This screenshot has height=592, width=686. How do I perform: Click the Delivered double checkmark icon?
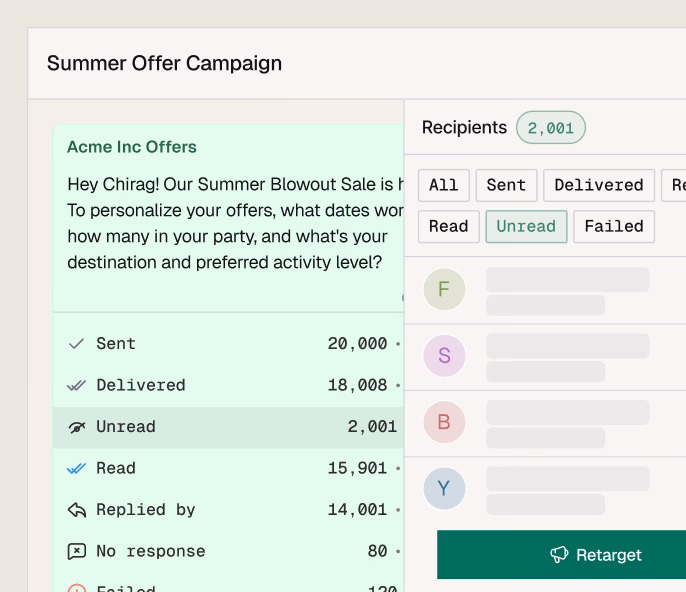pos(76,385)
